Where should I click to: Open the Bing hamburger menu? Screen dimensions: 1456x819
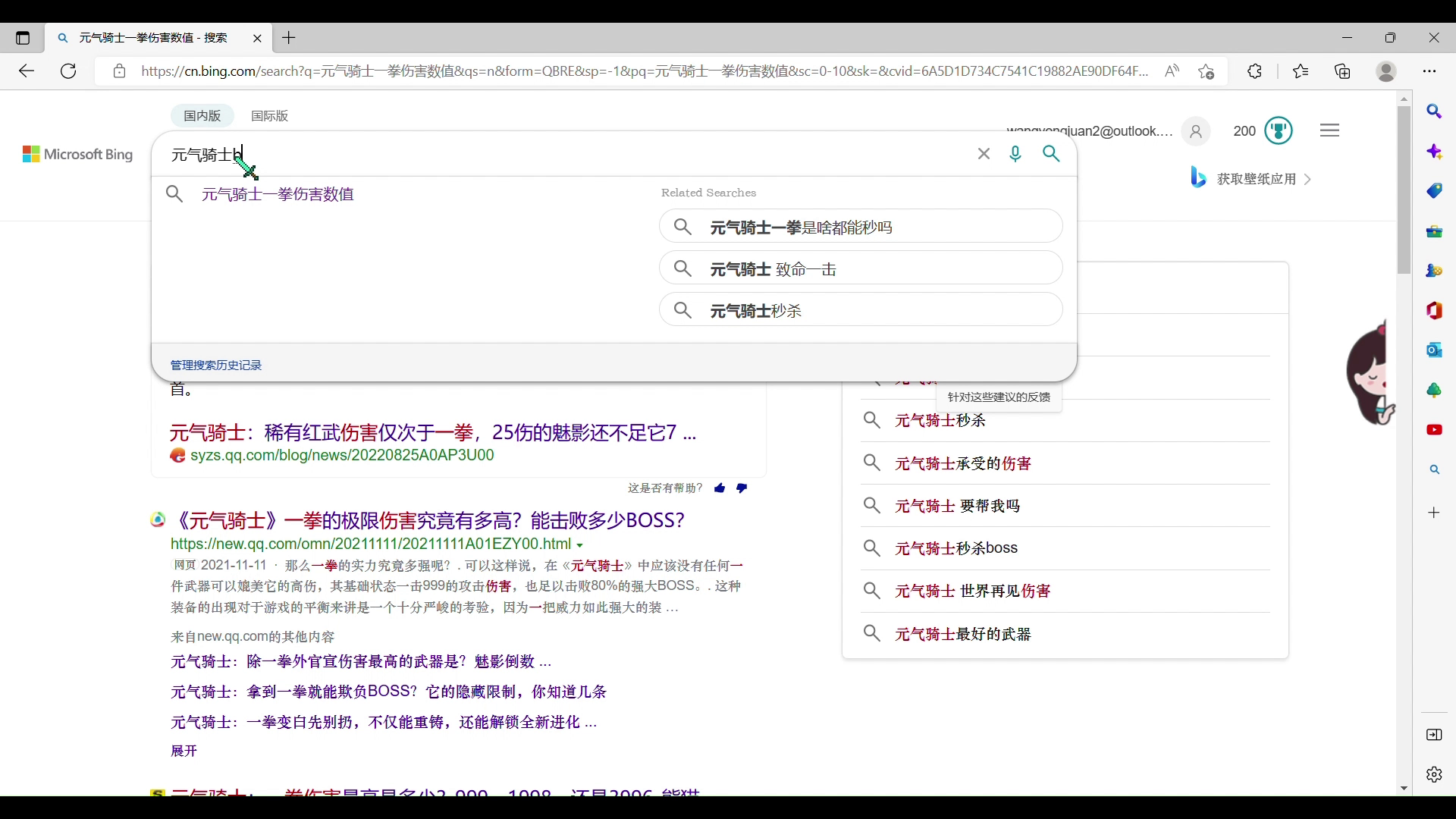(1329, 130)
